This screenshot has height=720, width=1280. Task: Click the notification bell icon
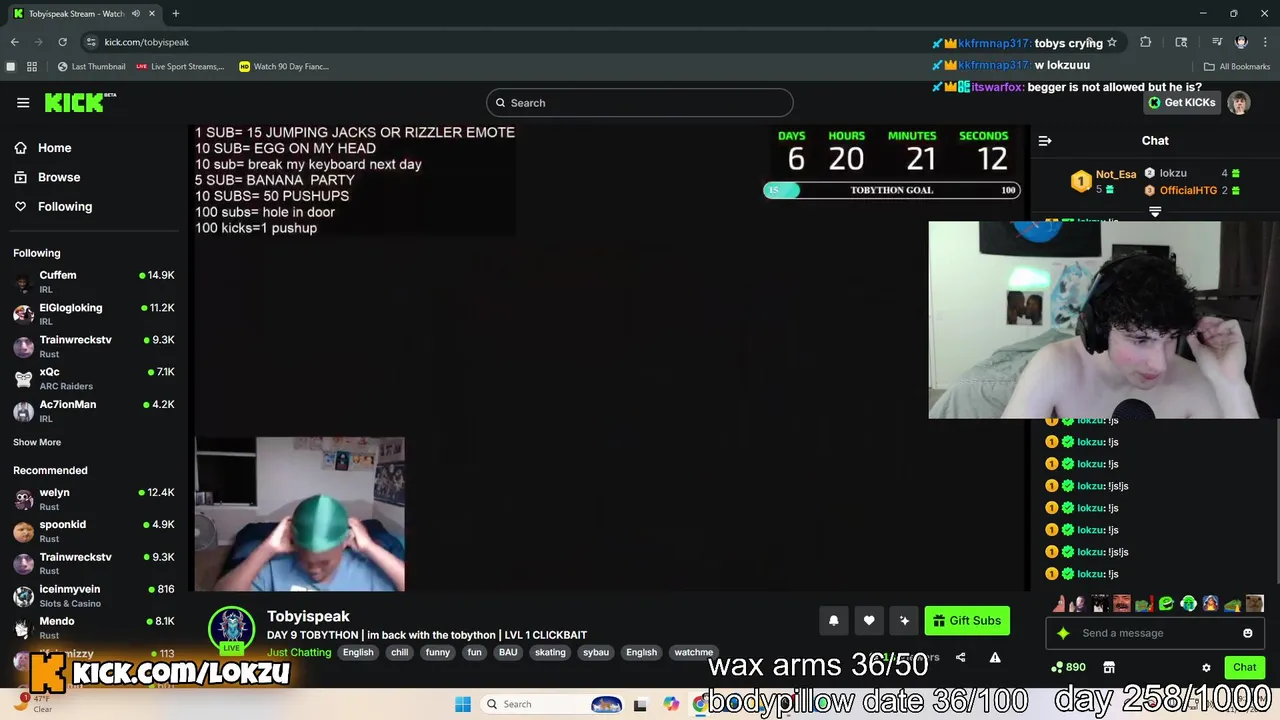[833, 621]
